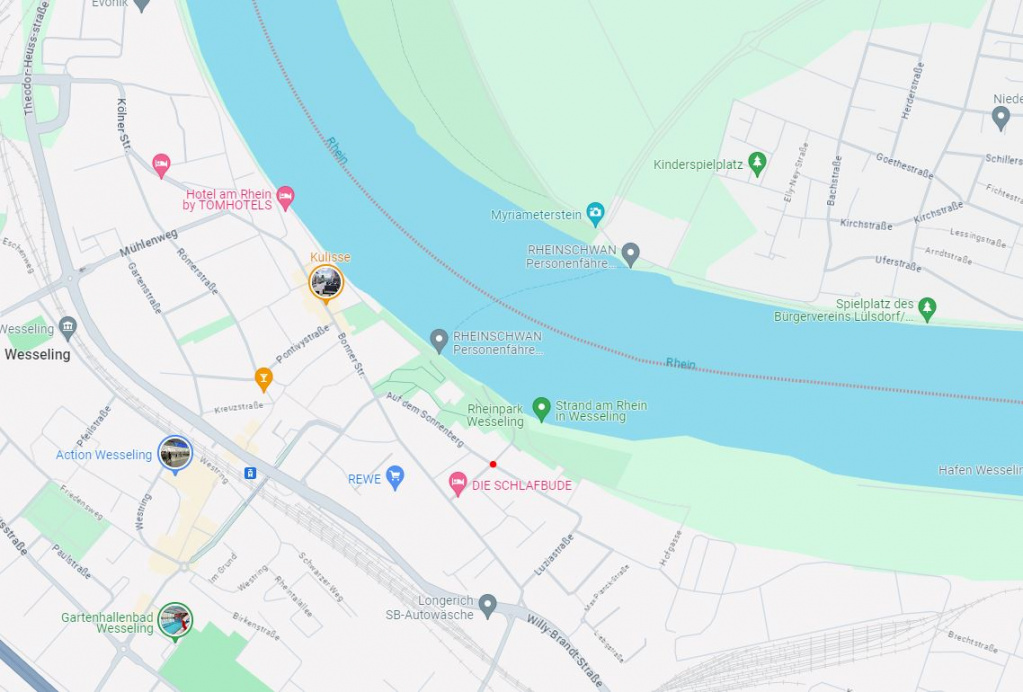The width and height of the screenshot is (1023, 692).
Task: Click the RHEINSCHWAN Personenfähre pin on west bank
Action: [x=439, y=340]
